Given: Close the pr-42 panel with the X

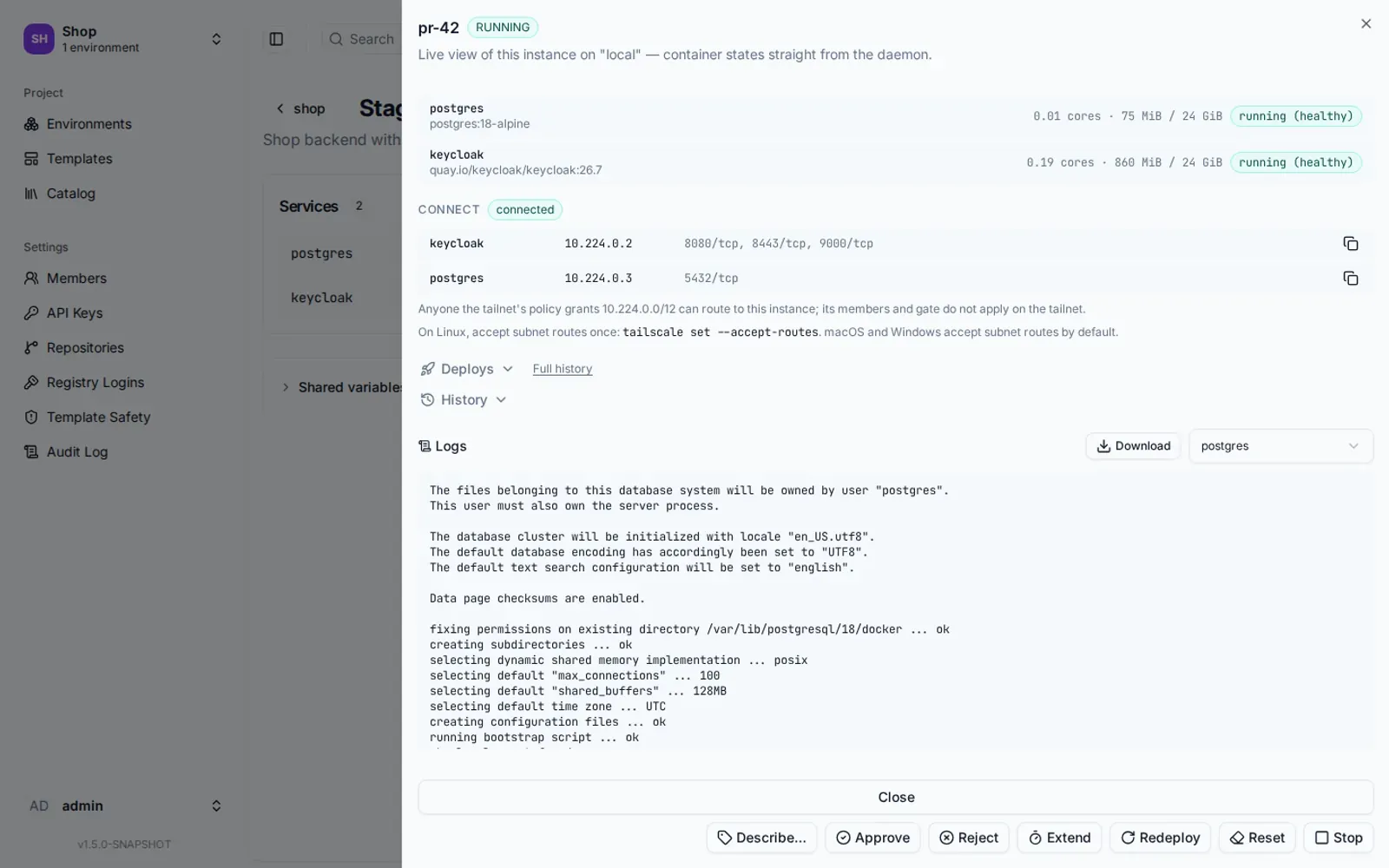Looking at the screenshot, I should (1366, 24).
